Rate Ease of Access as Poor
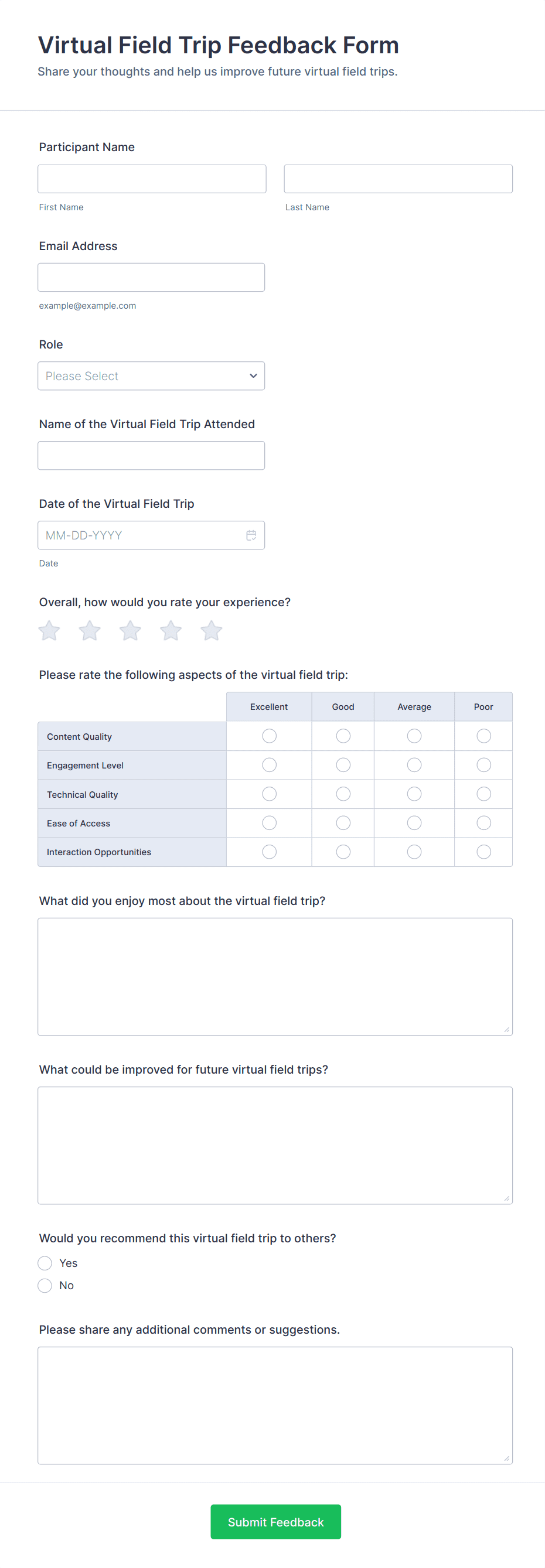The width and height of the screenshot is (545, 1568). [483, 823]
